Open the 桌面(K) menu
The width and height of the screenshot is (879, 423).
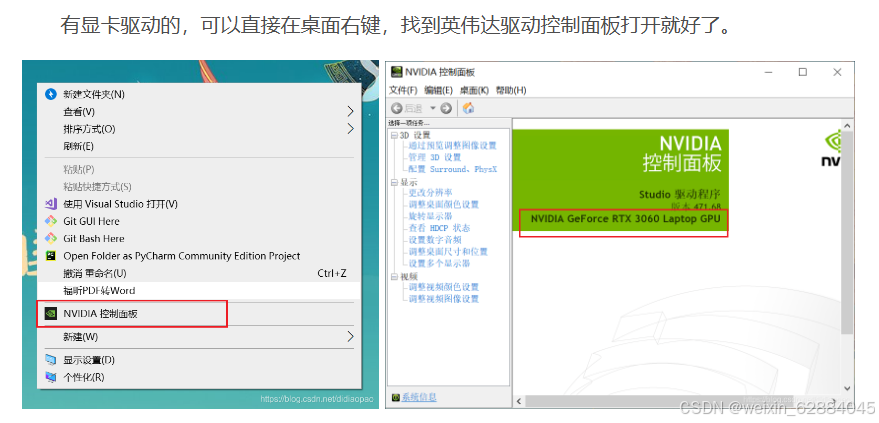point(474,90)
